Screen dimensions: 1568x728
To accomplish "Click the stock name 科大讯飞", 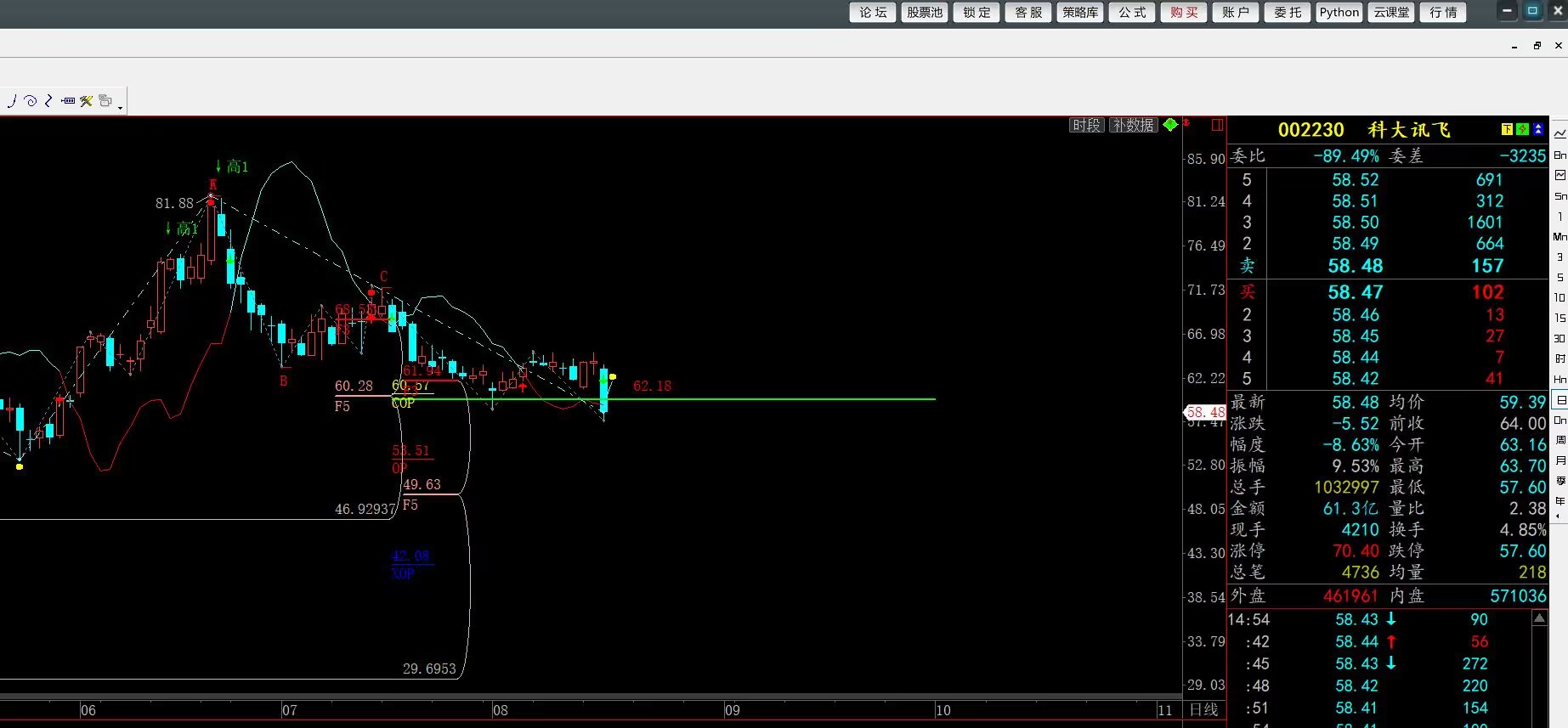I will point(1409,130).
